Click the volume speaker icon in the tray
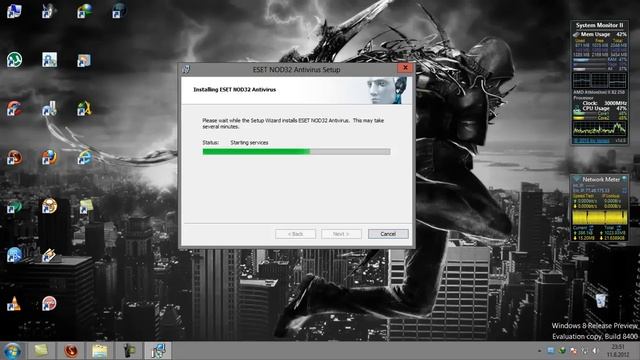Viewport: 640px width, 360px height. pyautogui.click(x=595, y=351)
